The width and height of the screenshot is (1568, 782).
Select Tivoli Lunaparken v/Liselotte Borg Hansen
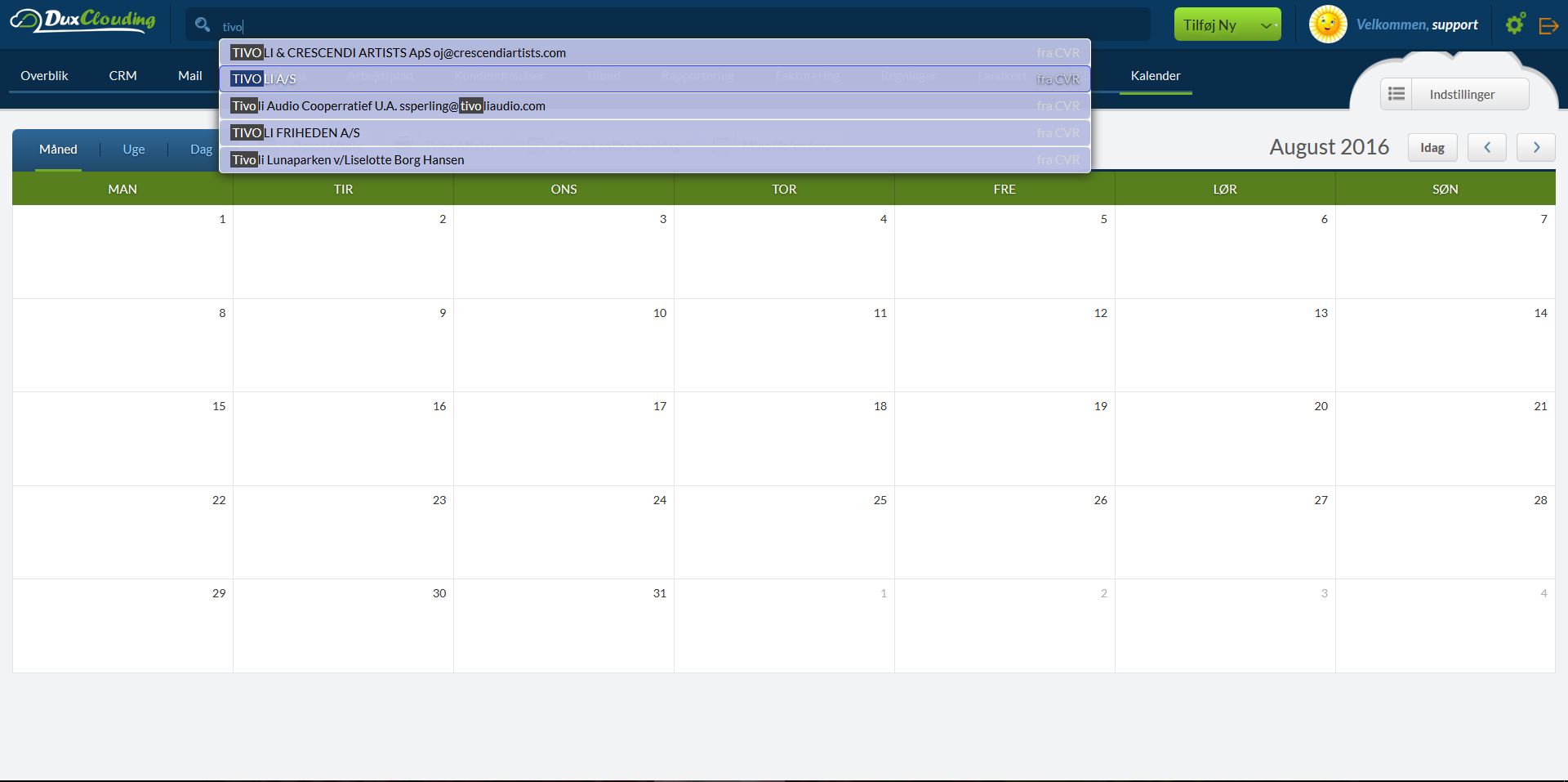point(655,159)
